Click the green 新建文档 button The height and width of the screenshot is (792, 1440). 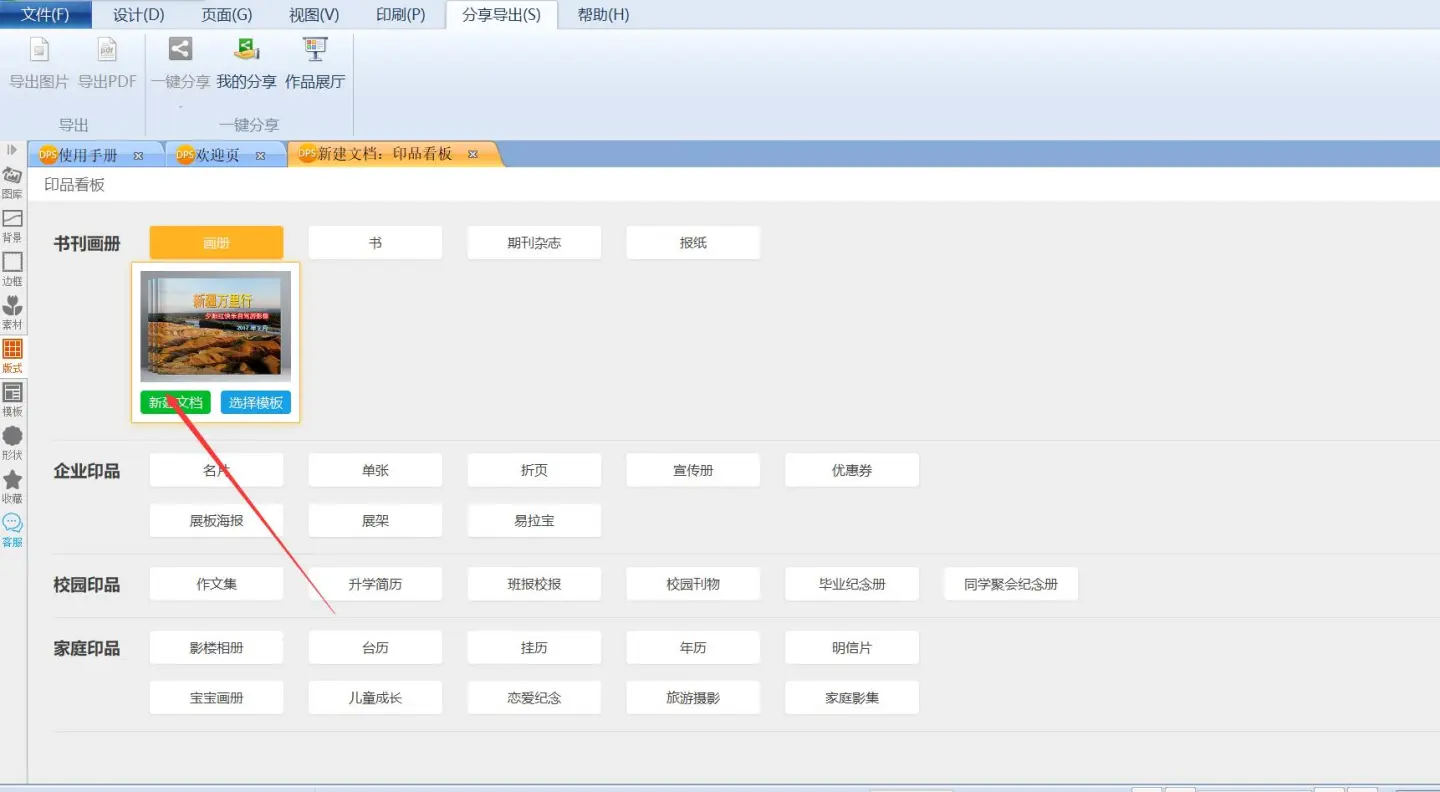pyautogui.click(x=175, y=402)
